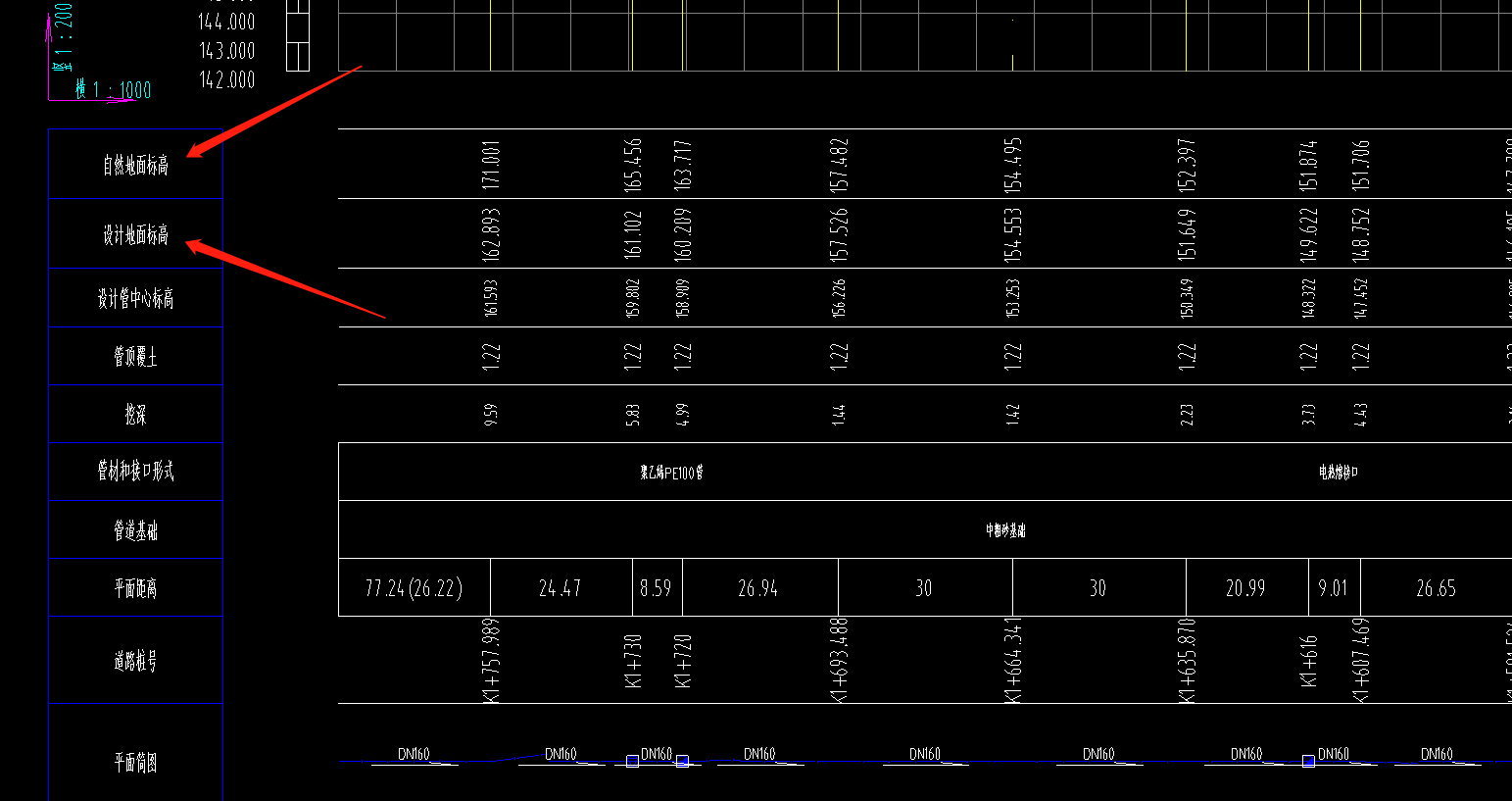The height and width of the screenshot is (801, 1512).
Task: Click natural ground elevation 151.874
Action: point(1309,165)
